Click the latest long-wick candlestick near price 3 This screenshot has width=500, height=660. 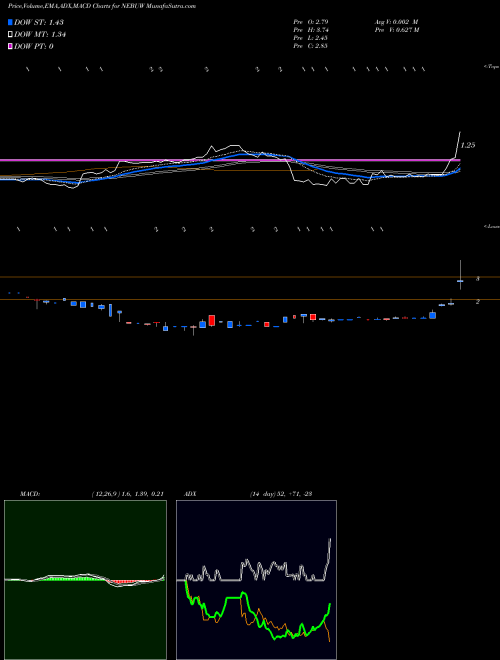click(460, 275)
